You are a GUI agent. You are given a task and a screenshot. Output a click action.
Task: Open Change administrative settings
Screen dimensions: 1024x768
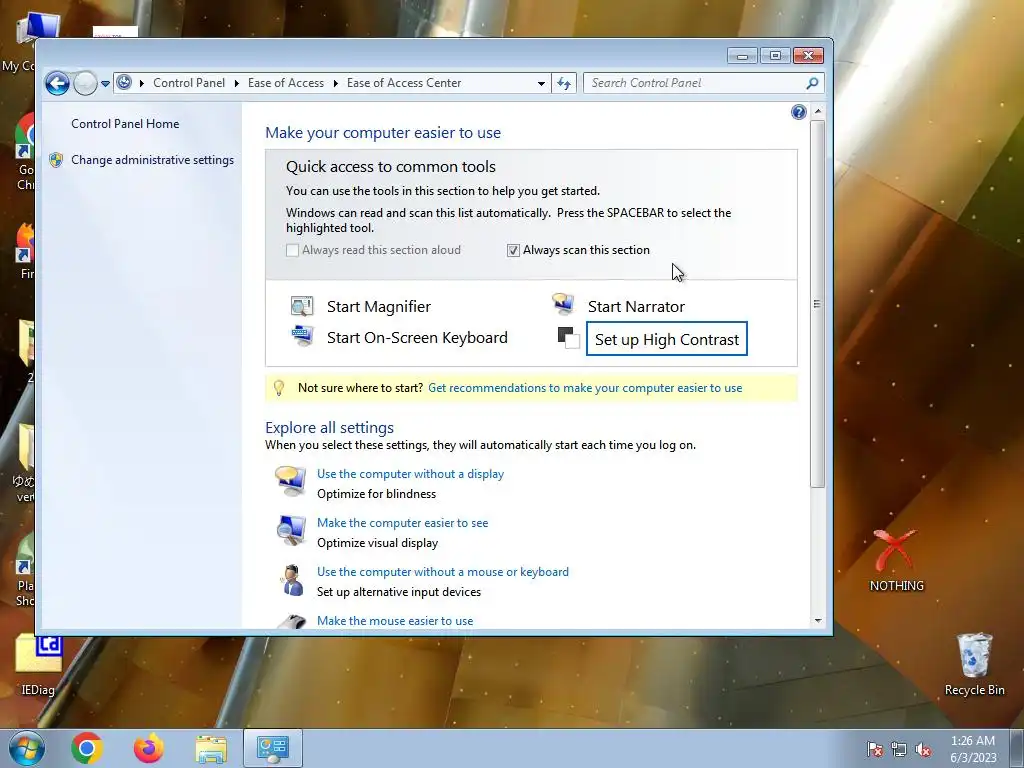click(x=152, y=160)
